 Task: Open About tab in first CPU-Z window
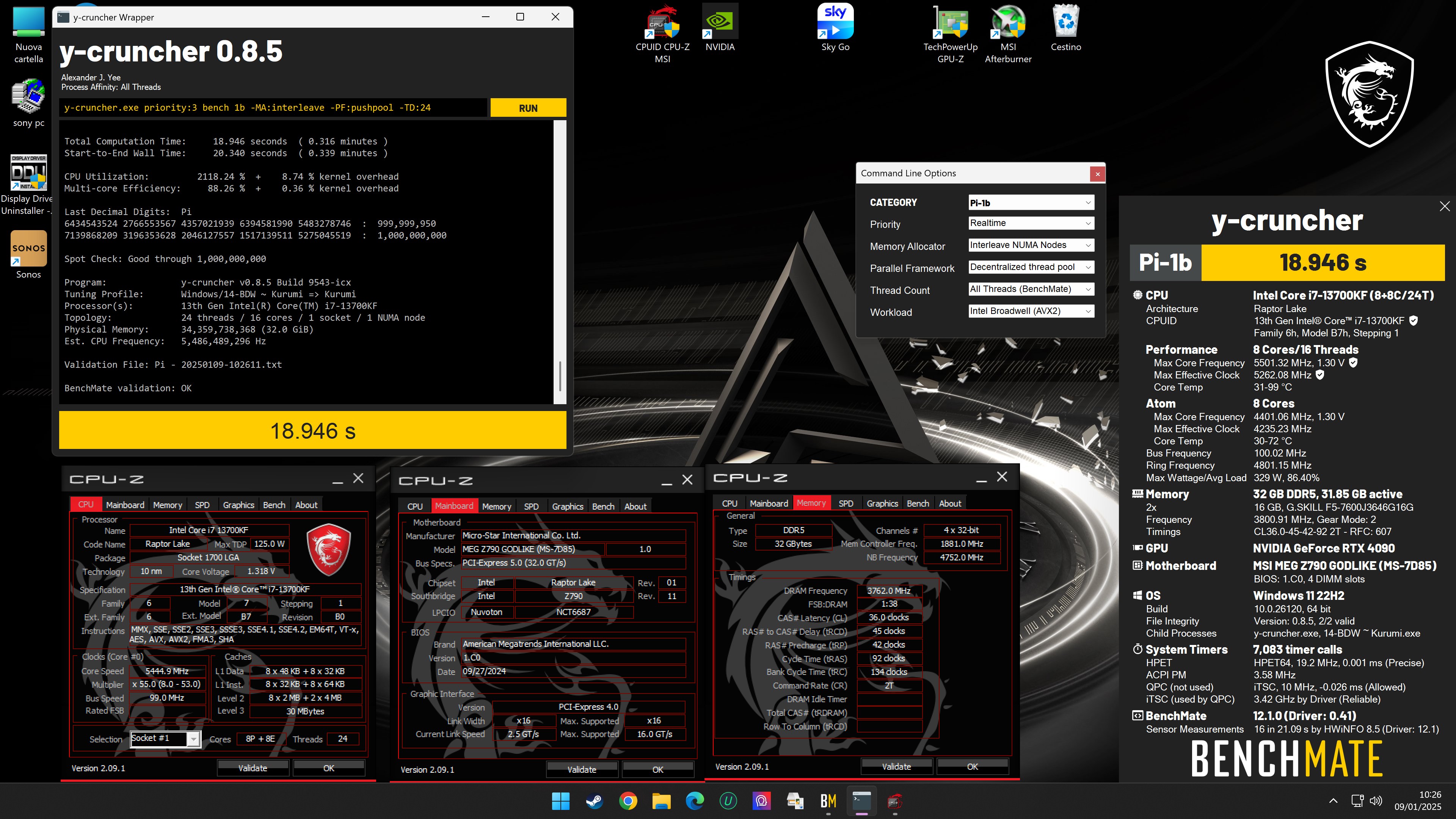tap(306, 505)
